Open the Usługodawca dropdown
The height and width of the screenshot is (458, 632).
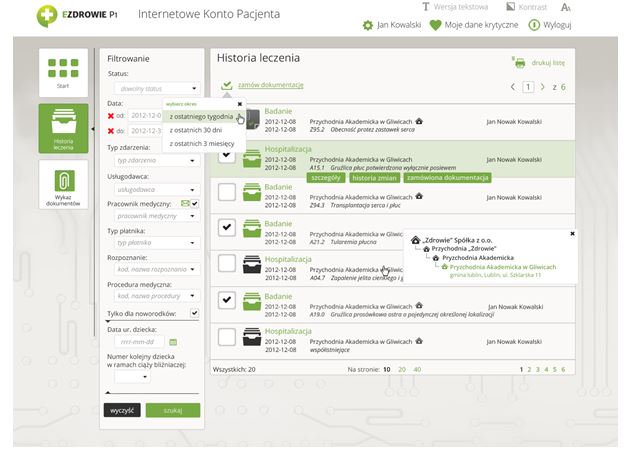(x=156, y=189)
